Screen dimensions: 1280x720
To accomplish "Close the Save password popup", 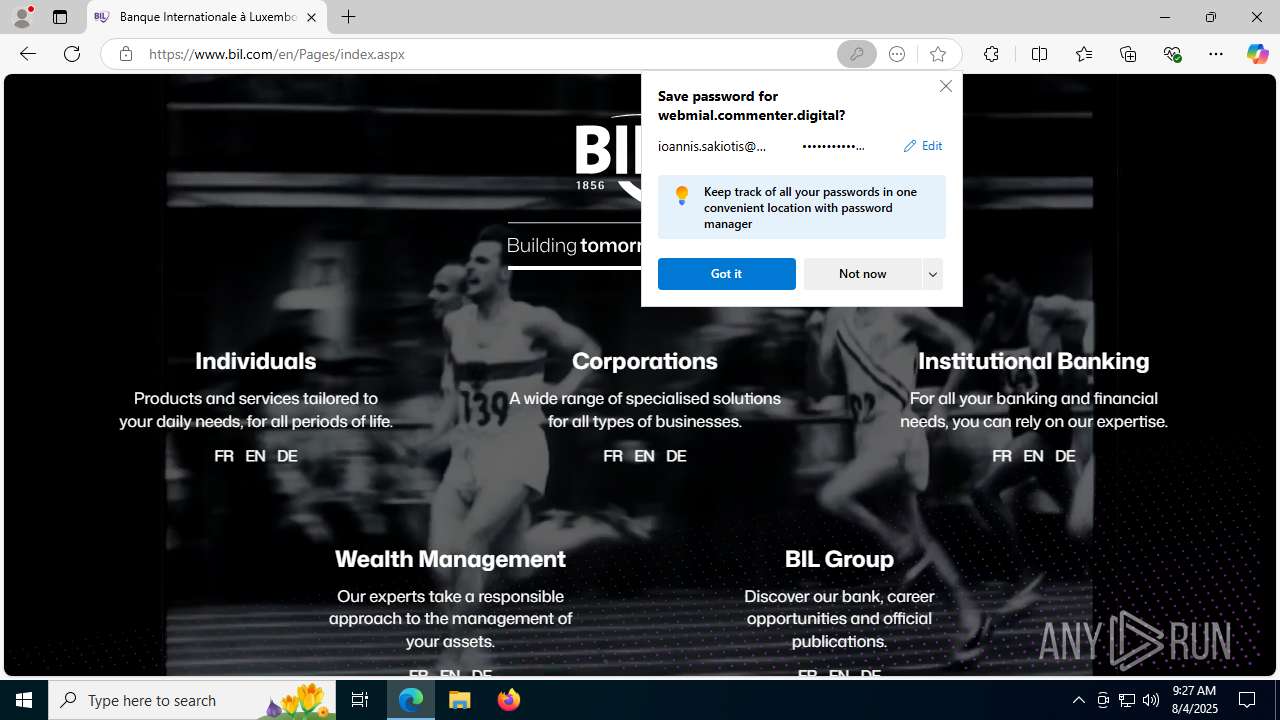I will click(945, 86).
